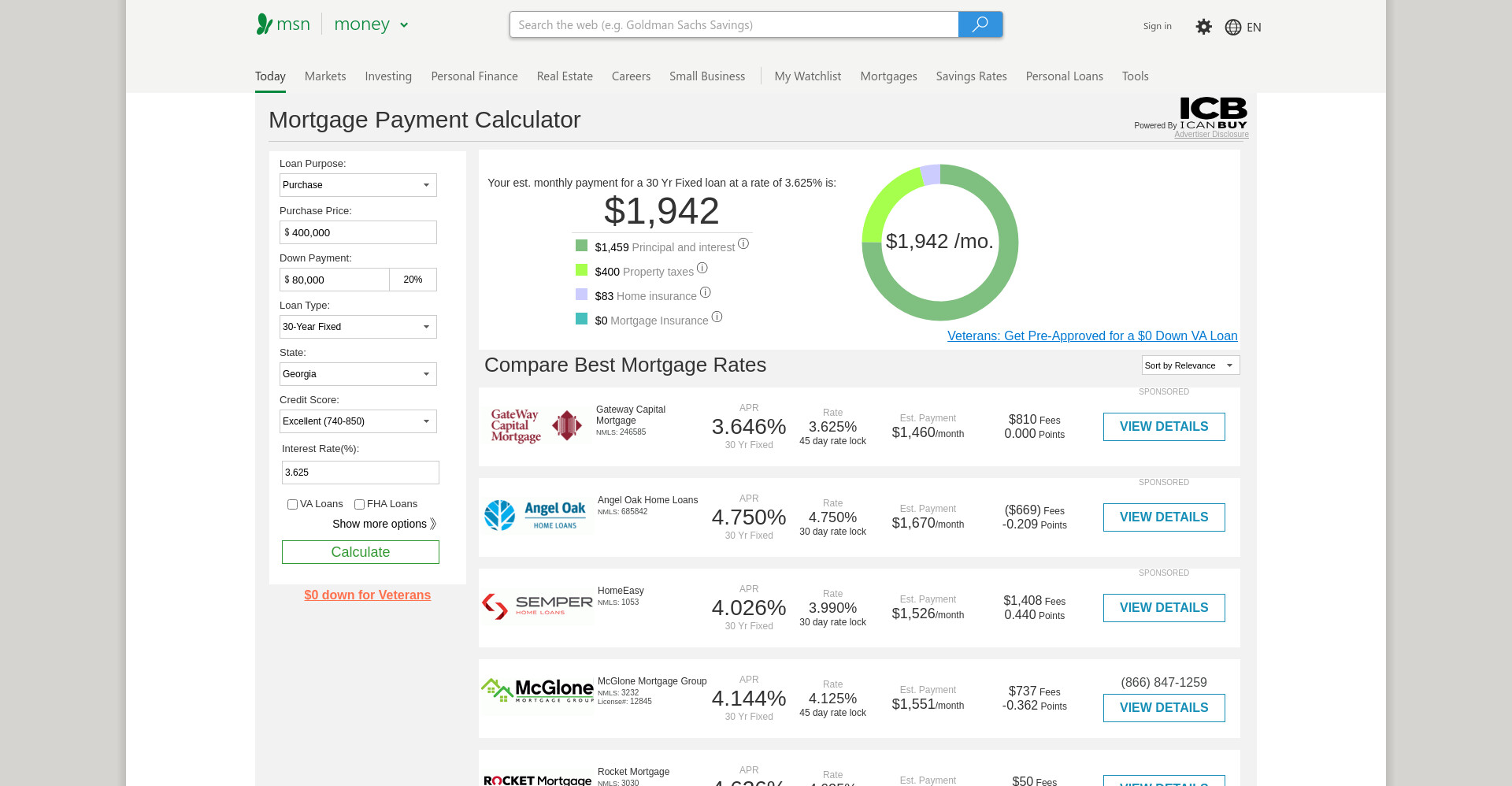Open My Watchlist
Image resolution: width=1512 pixels, height=786 pixels.
click(808, 76)
